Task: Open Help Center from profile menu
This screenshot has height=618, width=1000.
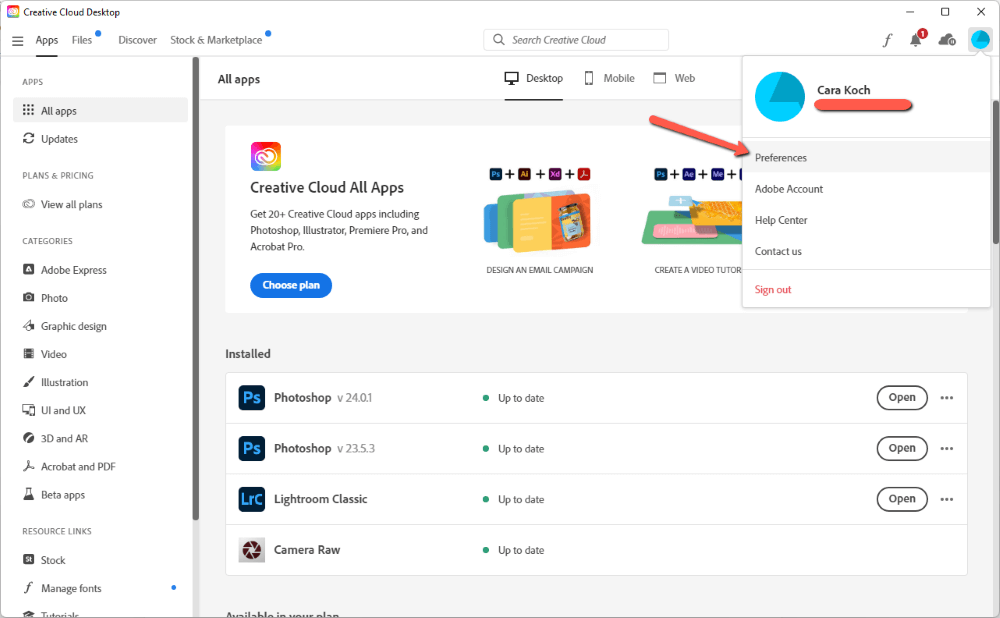Action: click(866, 220)
